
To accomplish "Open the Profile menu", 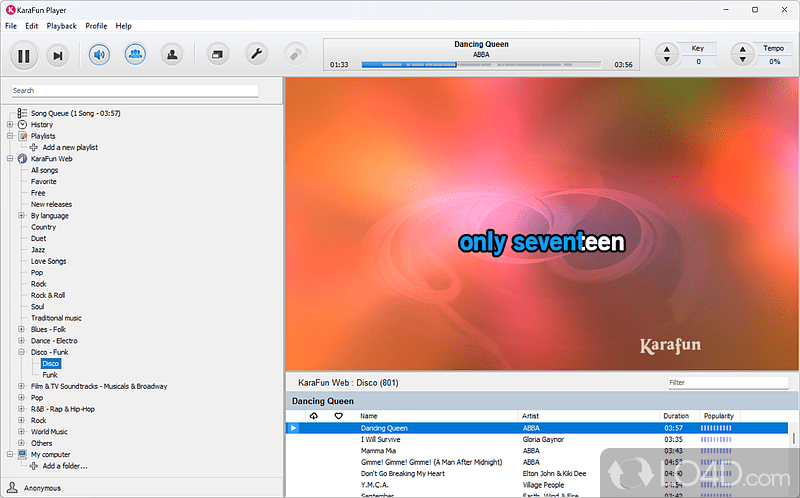I will pyautogui.click(x=96, y=26).
